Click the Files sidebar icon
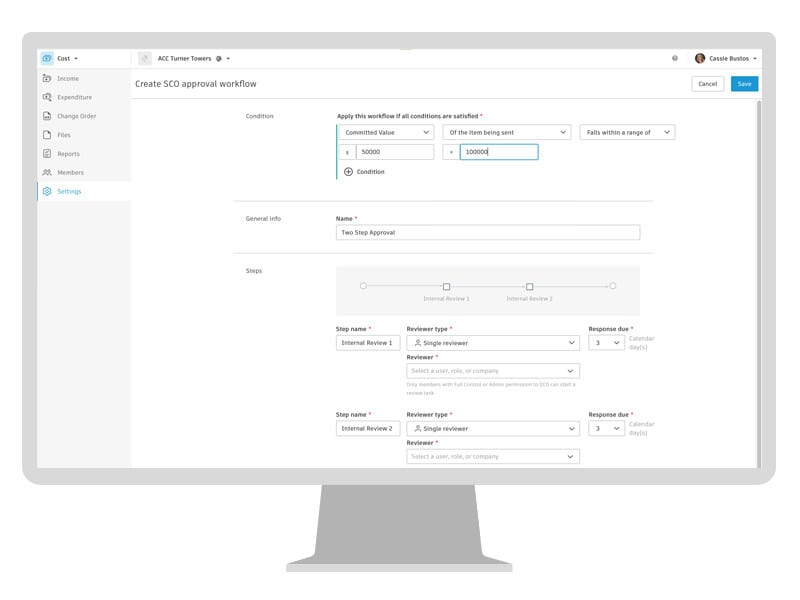Viewport: 800px width, 600px height. click(x=47, y=135)
